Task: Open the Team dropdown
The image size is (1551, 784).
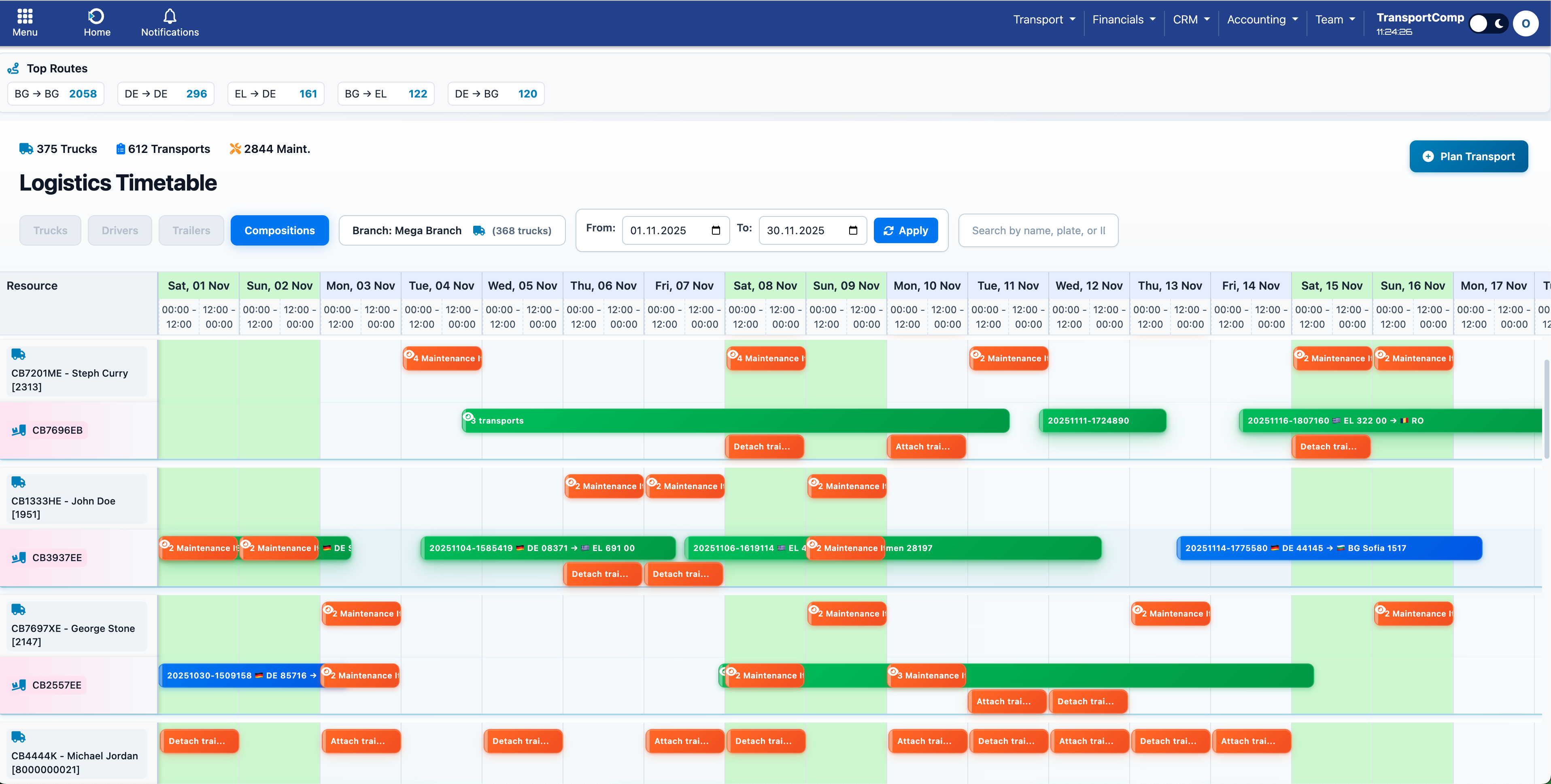Action: point(1334,19)
